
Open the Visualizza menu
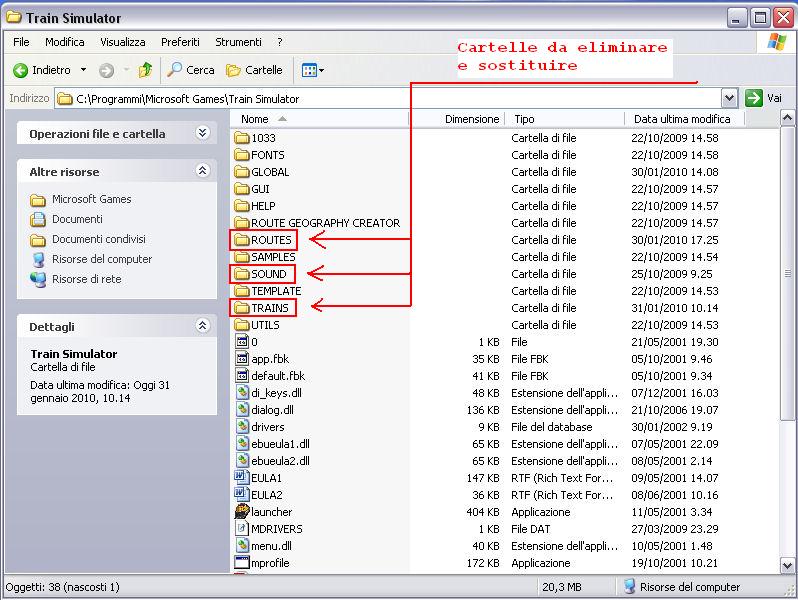(x=123, y=42)
